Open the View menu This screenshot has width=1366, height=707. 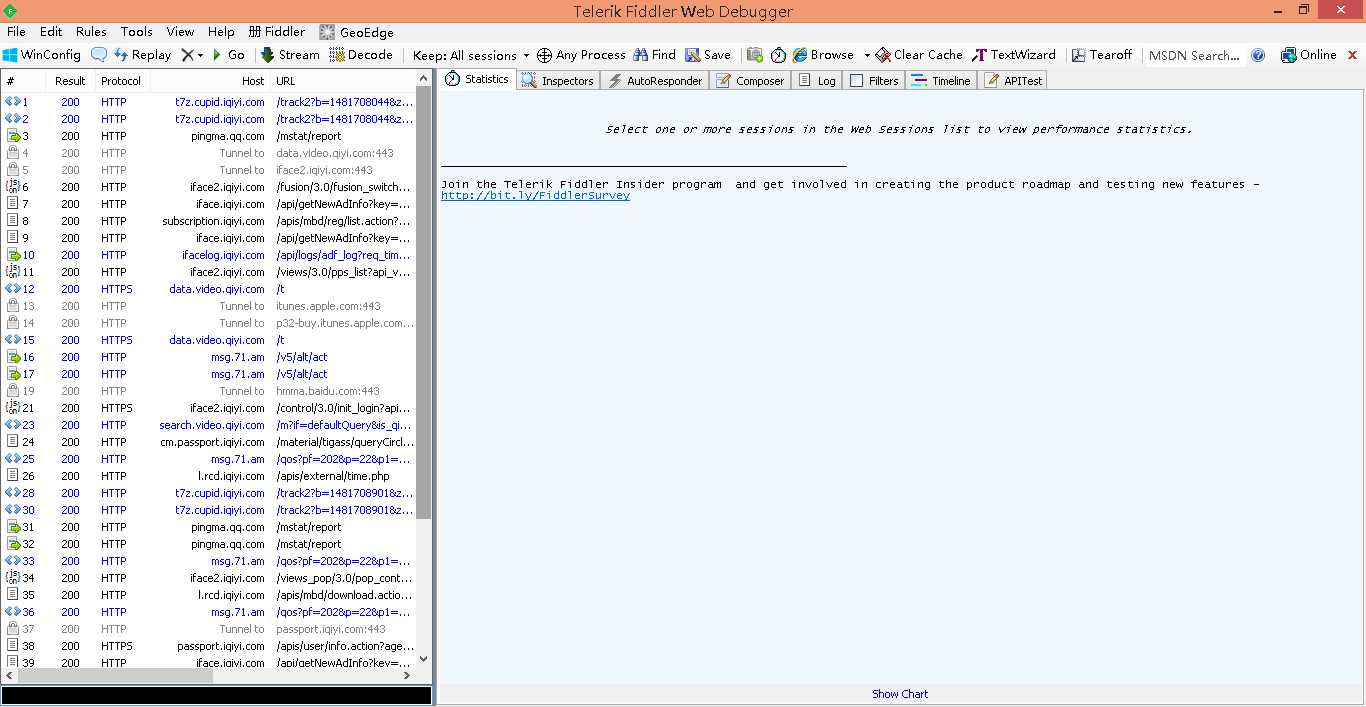click(x=180, y=32)
